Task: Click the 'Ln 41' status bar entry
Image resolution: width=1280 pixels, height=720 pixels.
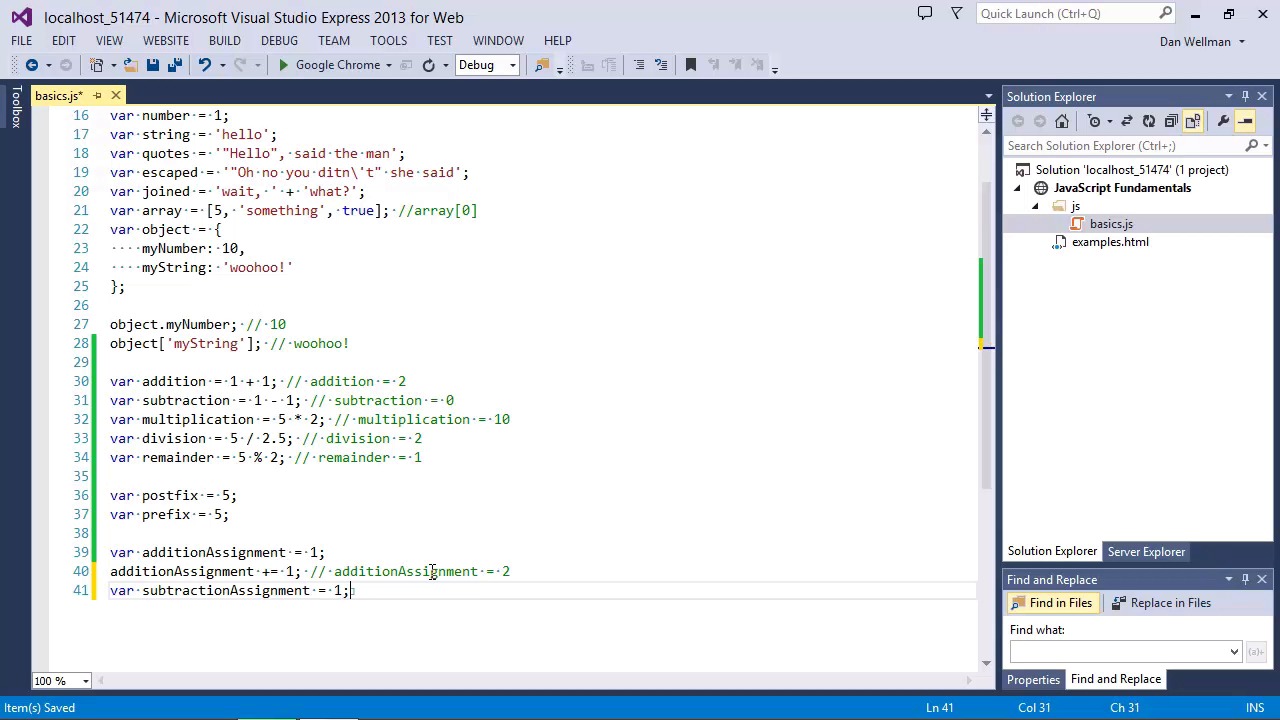Action: 939,708
